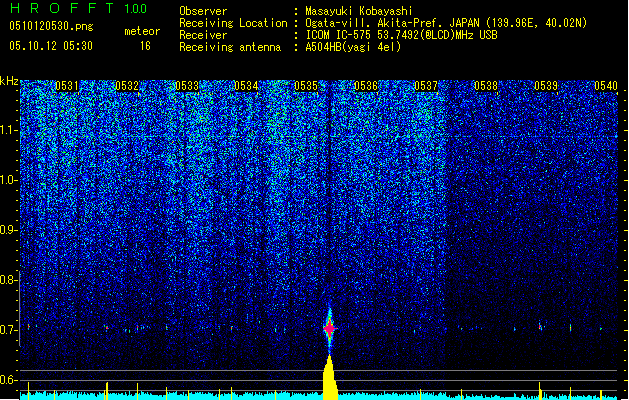Viewport: 629px width, 400px height.
Task: Click the 0539 time marker
Action: [546, 86]
